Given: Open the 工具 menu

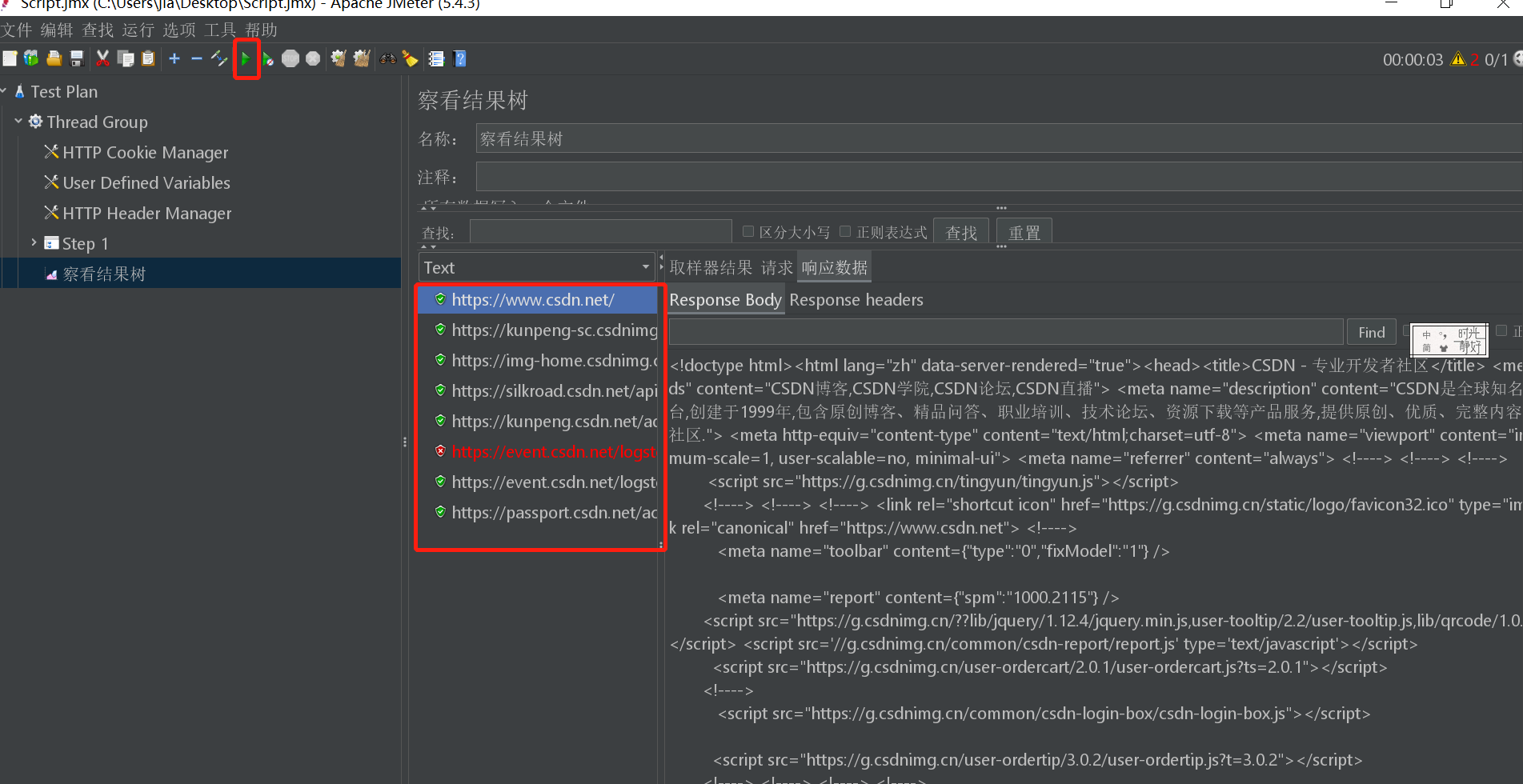Looking at the screenshot, I should pos(220,30).
